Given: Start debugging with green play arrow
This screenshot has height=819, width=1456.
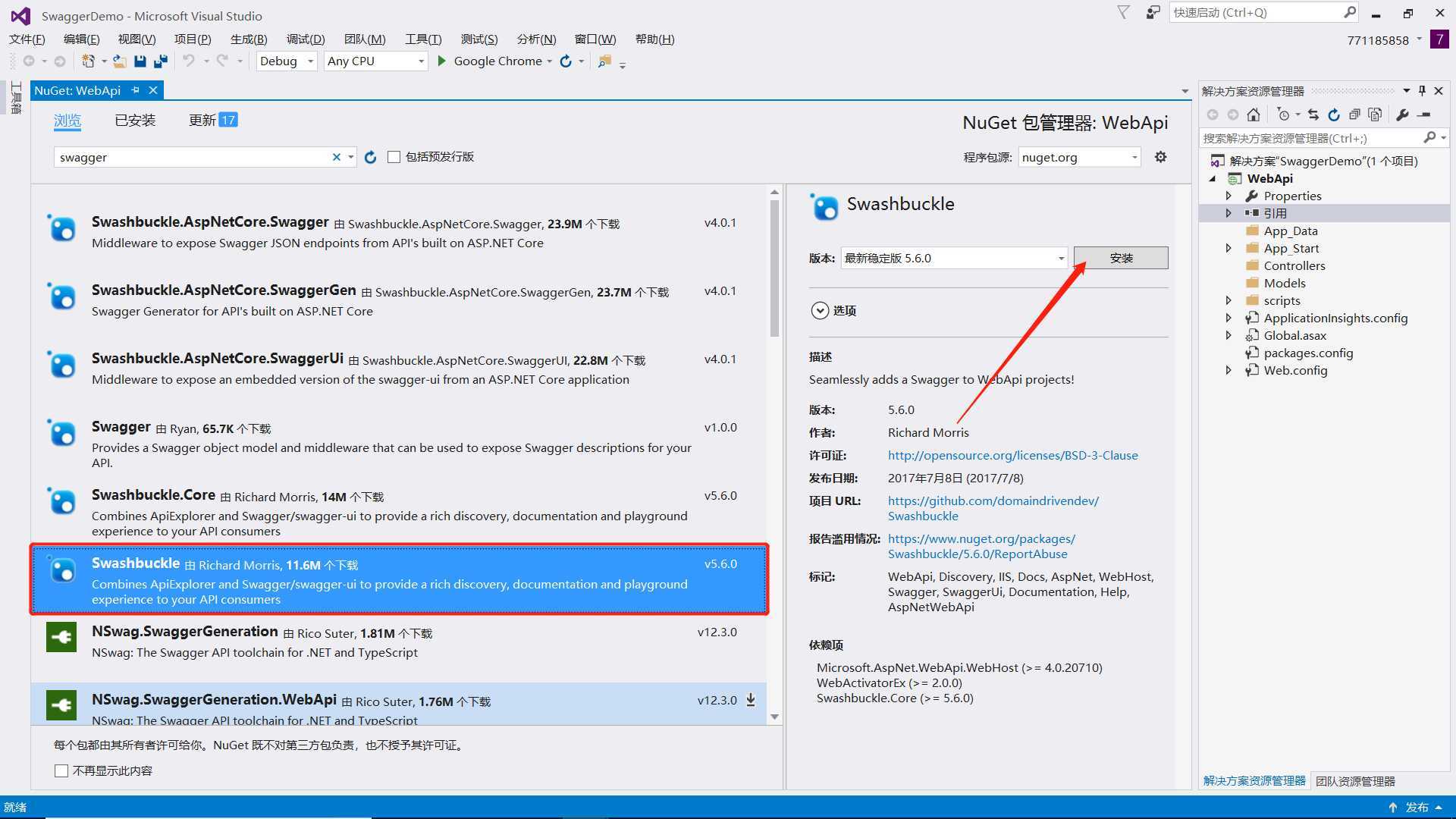Looking at the screenshot, I should coord(441,61).
